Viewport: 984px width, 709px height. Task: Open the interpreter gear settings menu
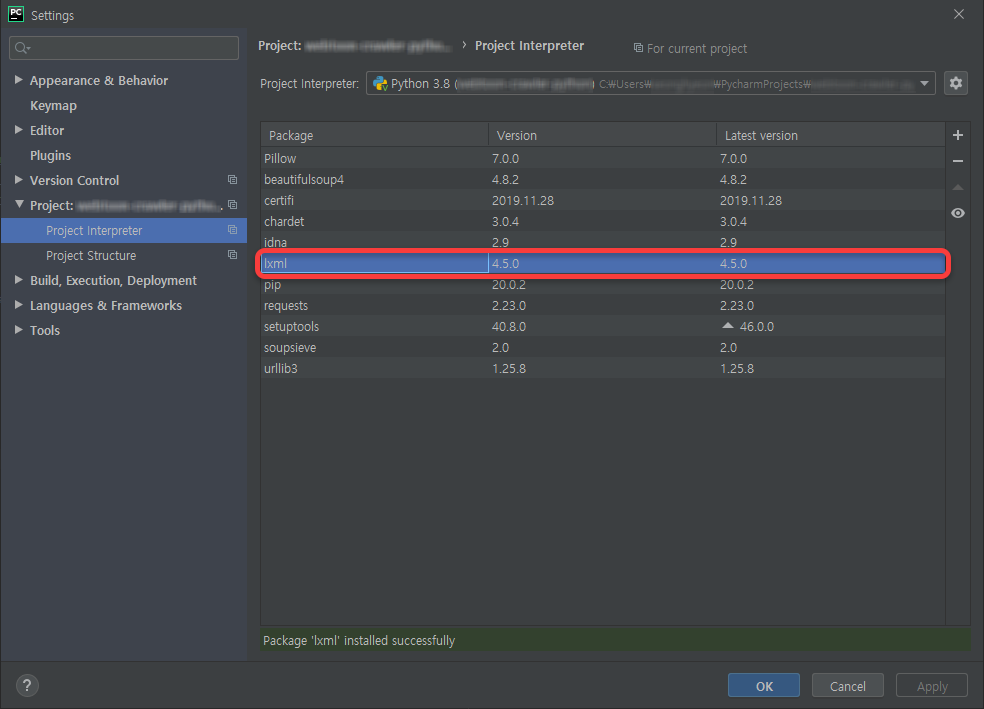point(956,83)
